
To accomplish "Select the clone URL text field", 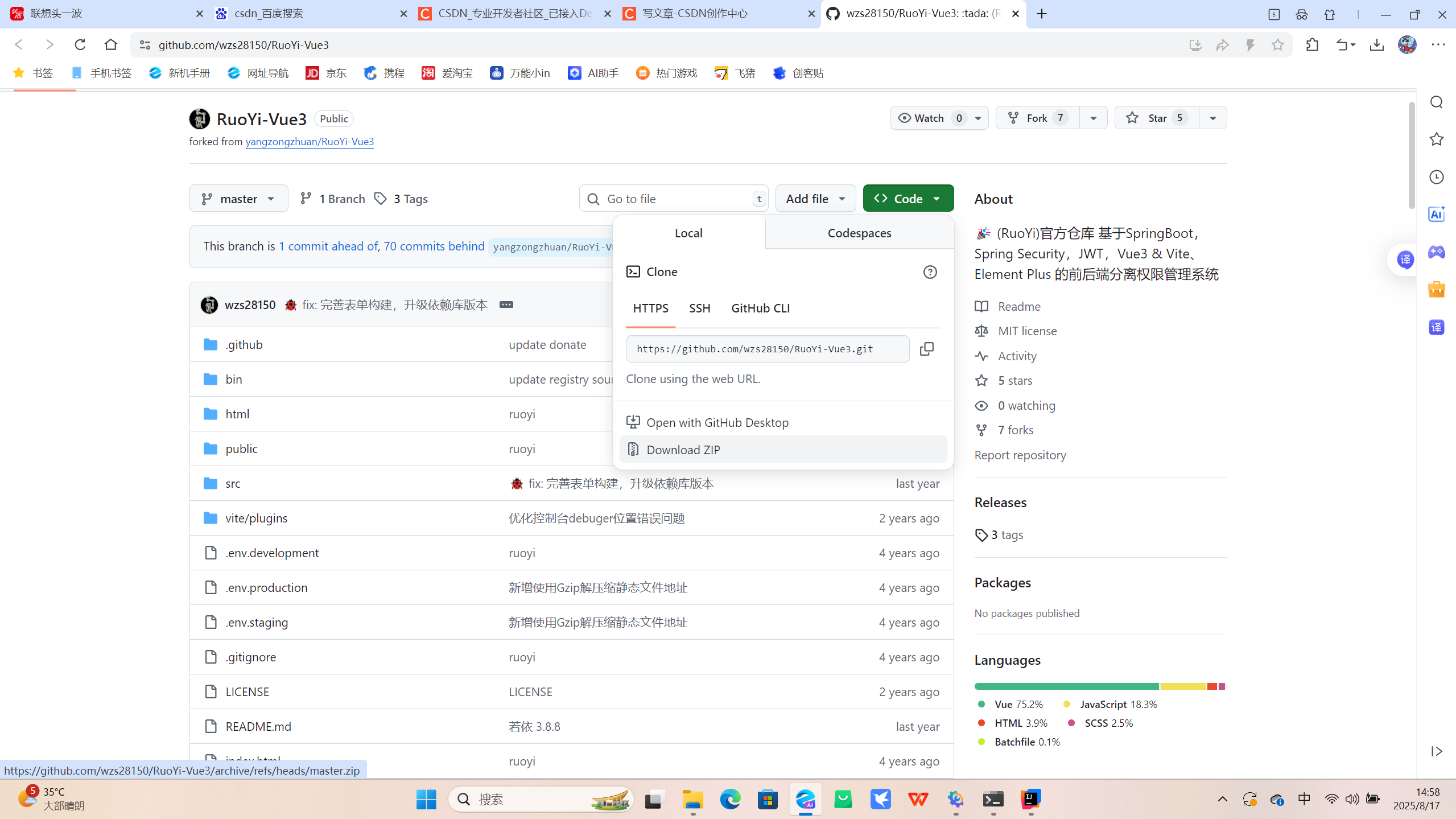I will click(x=768, y=349).
